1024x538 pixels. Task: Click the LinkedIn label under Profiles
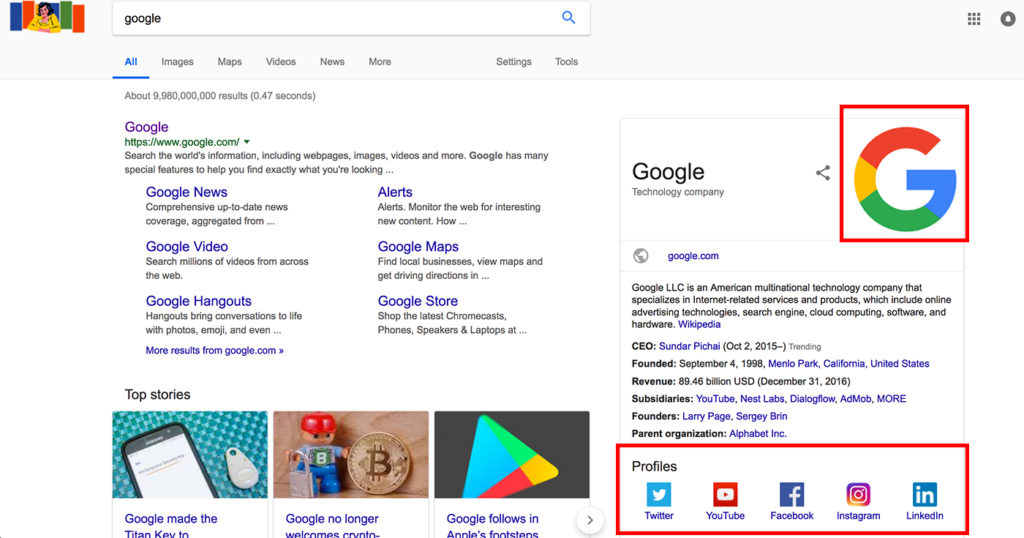point(925,516)
